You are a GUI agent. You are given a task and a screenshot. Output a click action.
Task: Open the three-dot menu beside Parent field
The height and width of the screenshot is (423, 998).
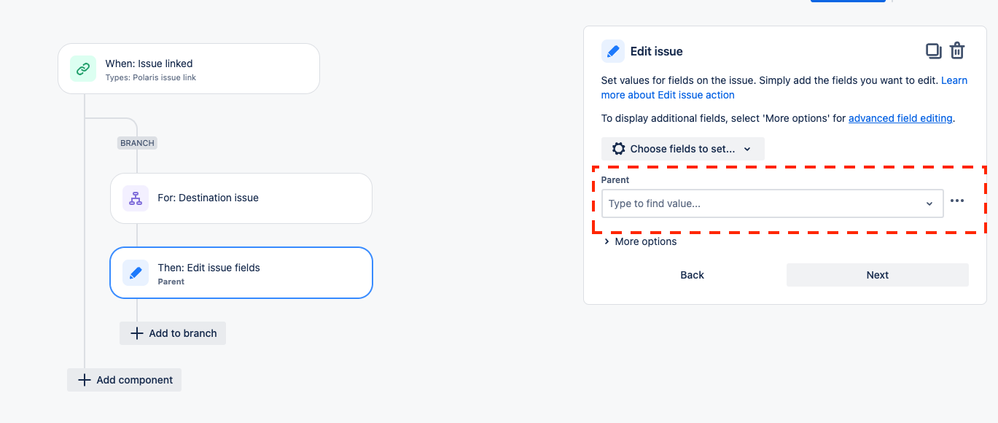(x=957, y=201)
